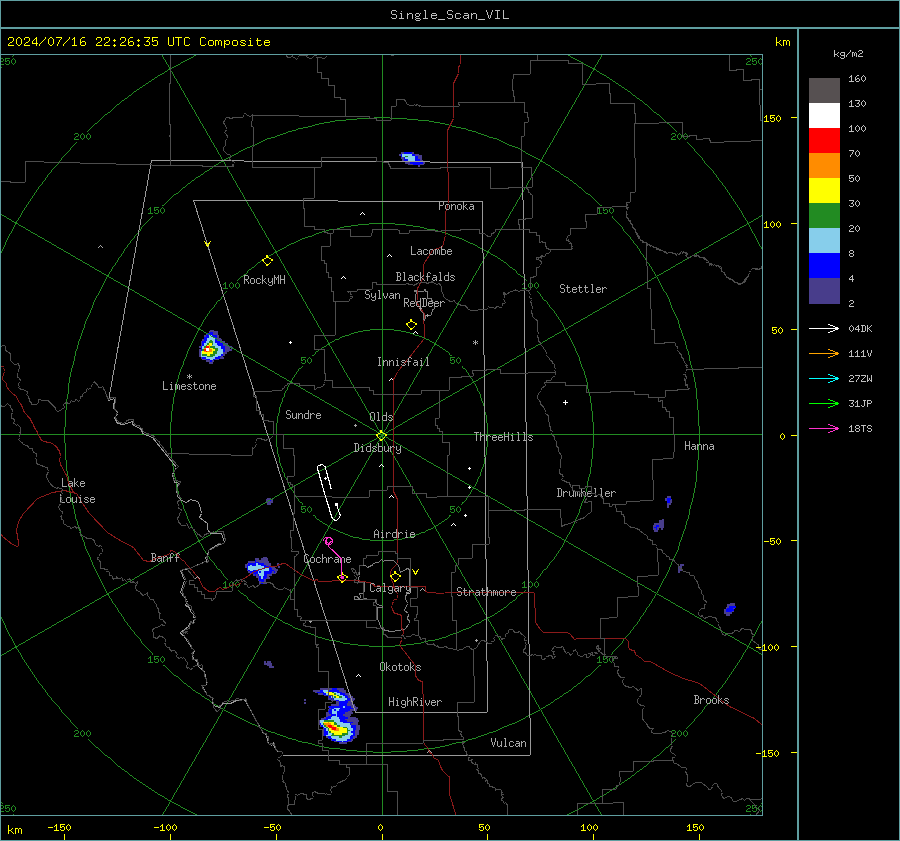900x841 pixels.
Task: Click the Sylvan map label
Action: [x=382, y=295]
